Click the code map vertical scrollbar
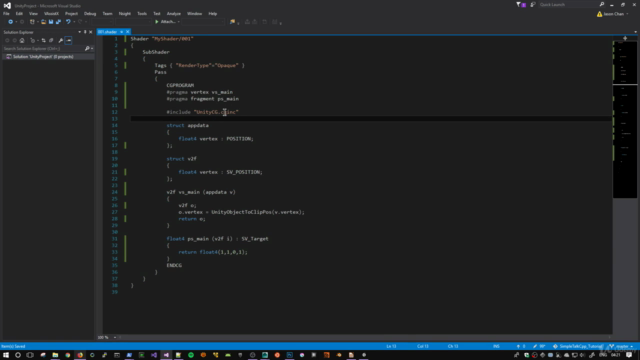The width and height of the screenshot is (640, 360). point(625,119)
